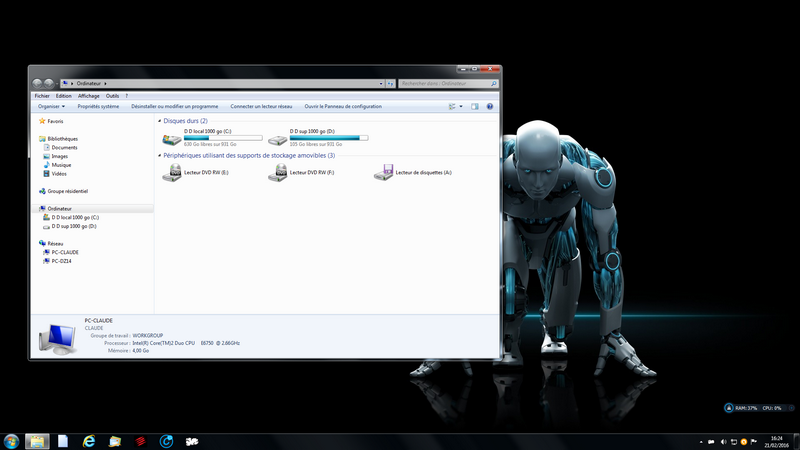
Task: Collapse the removable storage devices group
Action: tap(159, 156)
